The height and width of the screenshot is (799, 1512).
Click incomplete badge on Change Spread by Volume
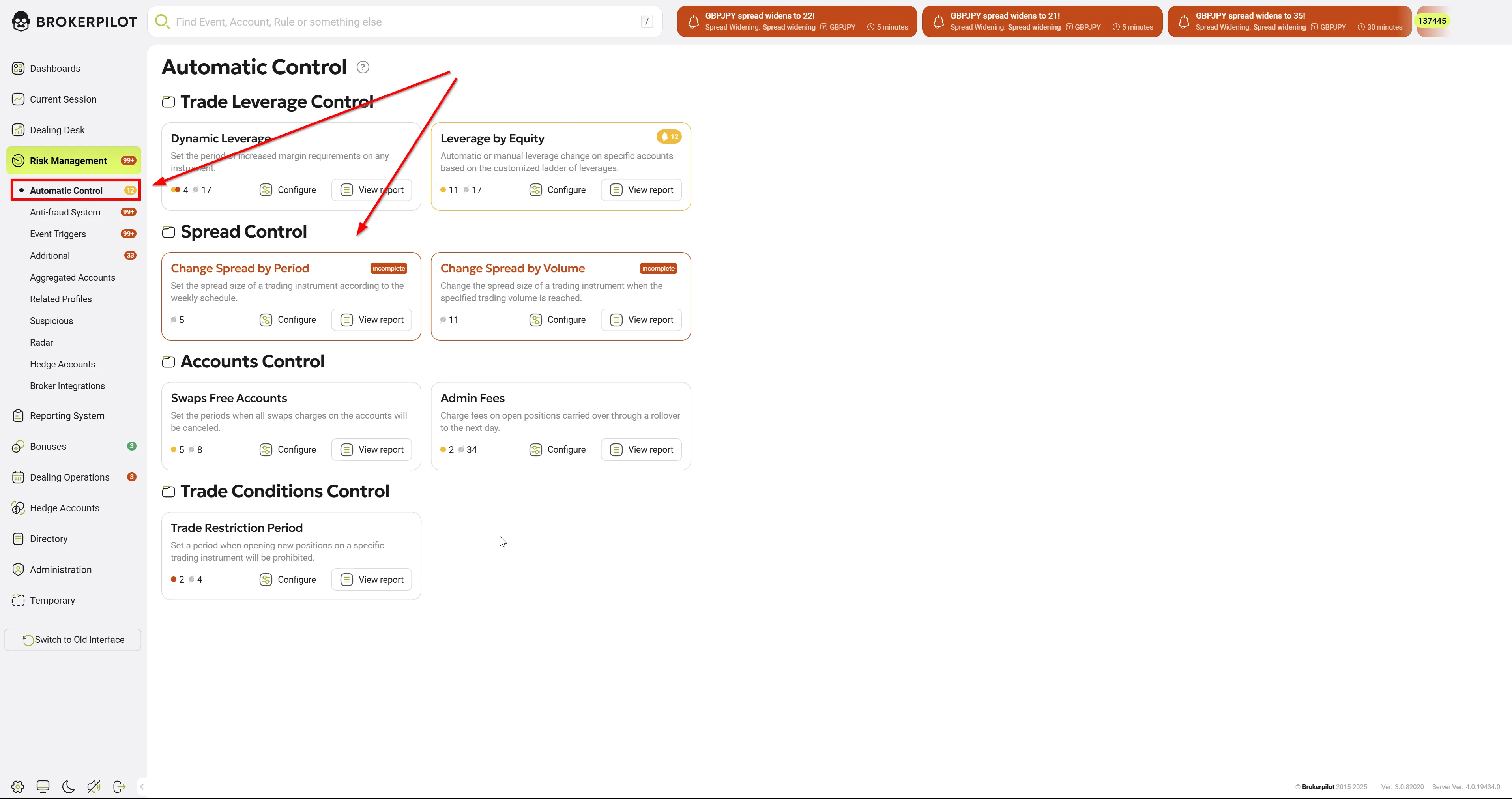coord(659,268)
